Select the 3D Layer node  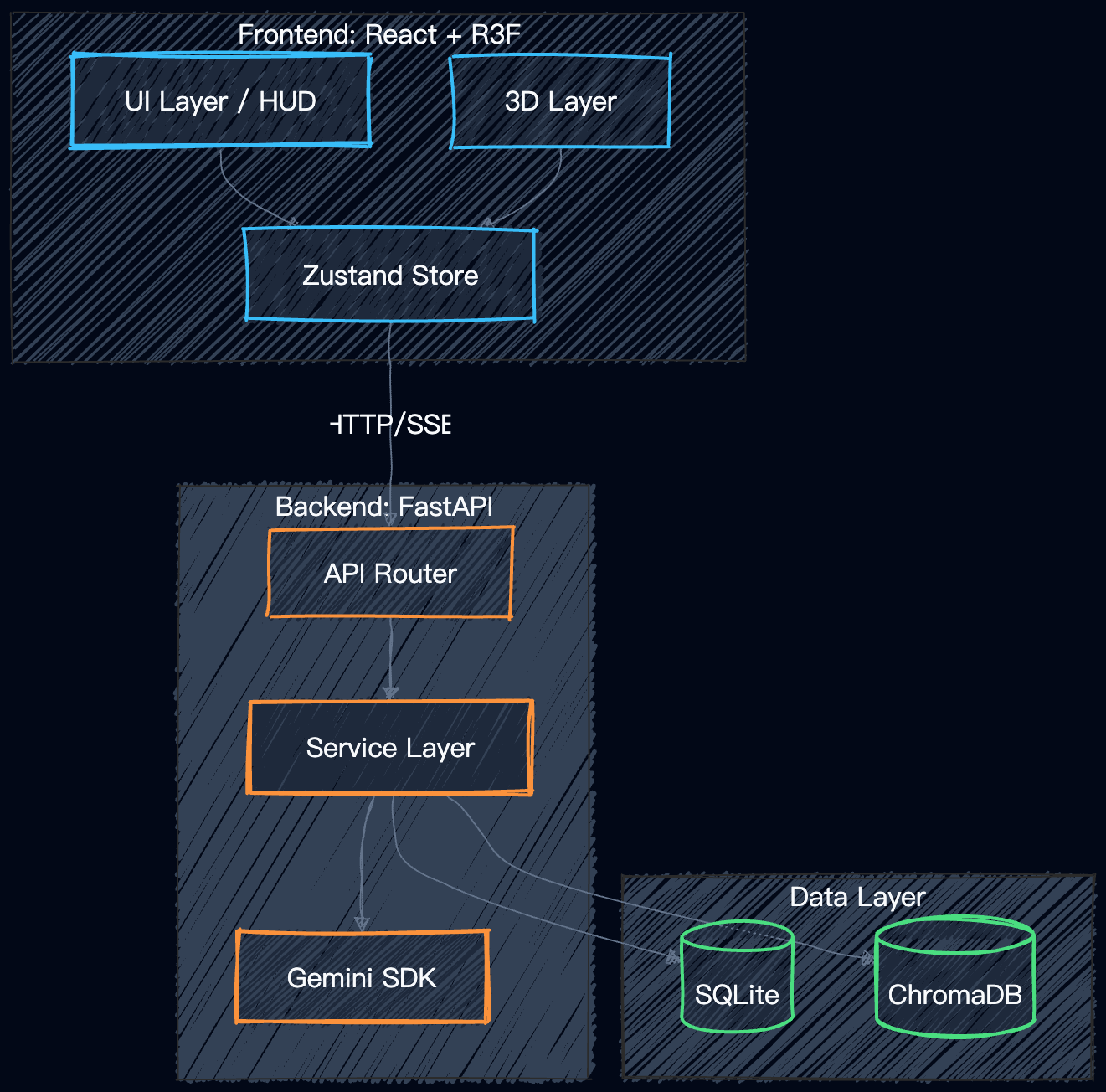tap(560, 101)
